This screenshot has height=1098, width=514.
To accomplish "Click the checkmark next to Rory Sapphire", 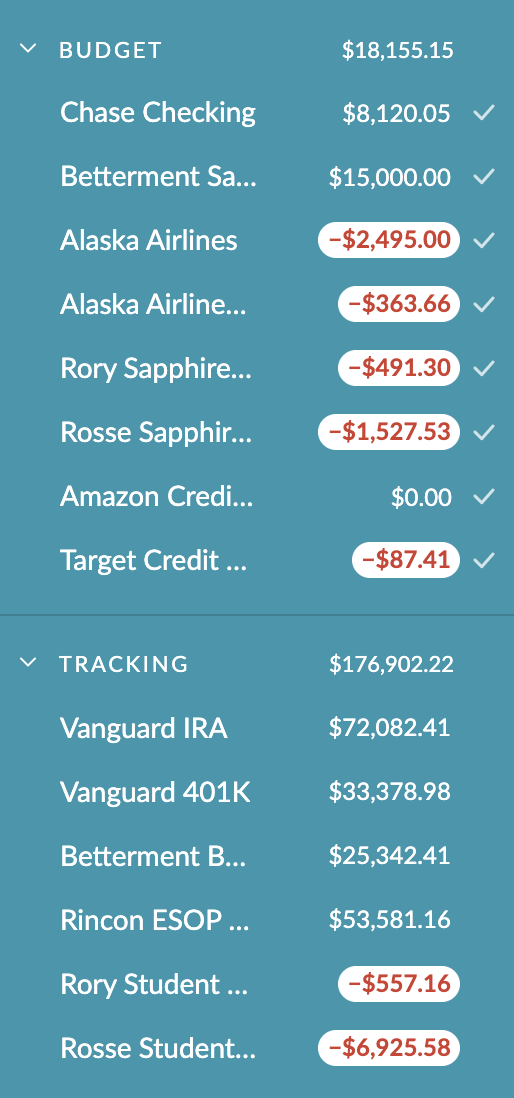I will click(484, 368).
